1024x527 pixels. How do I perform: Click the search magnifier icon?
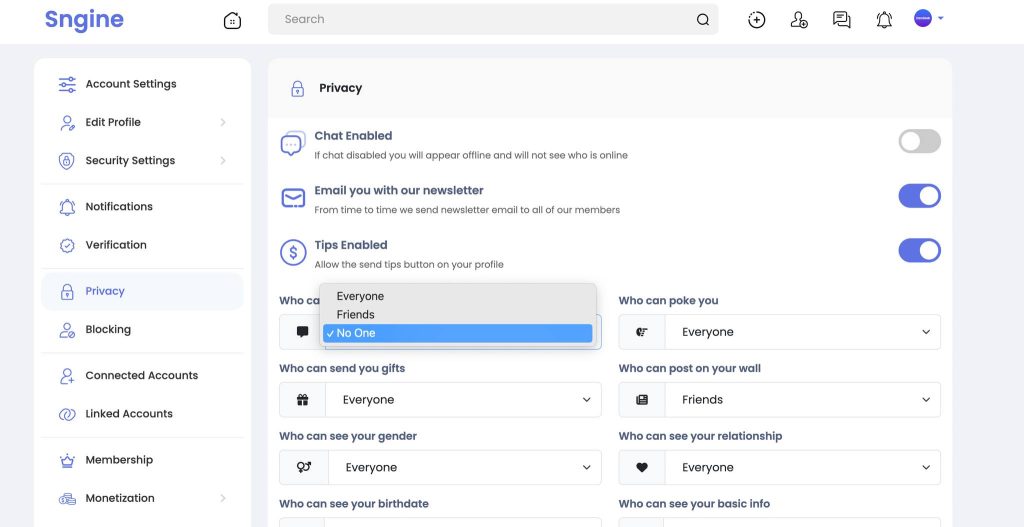pos(703,20)
